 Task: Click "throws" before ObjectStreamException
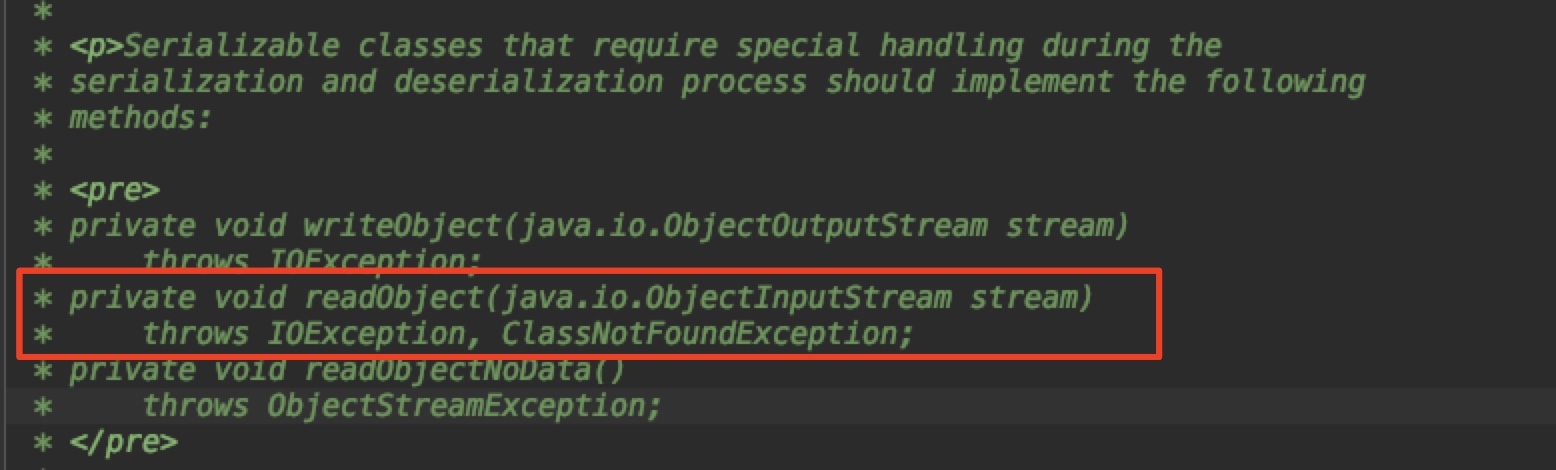point(194,407)
